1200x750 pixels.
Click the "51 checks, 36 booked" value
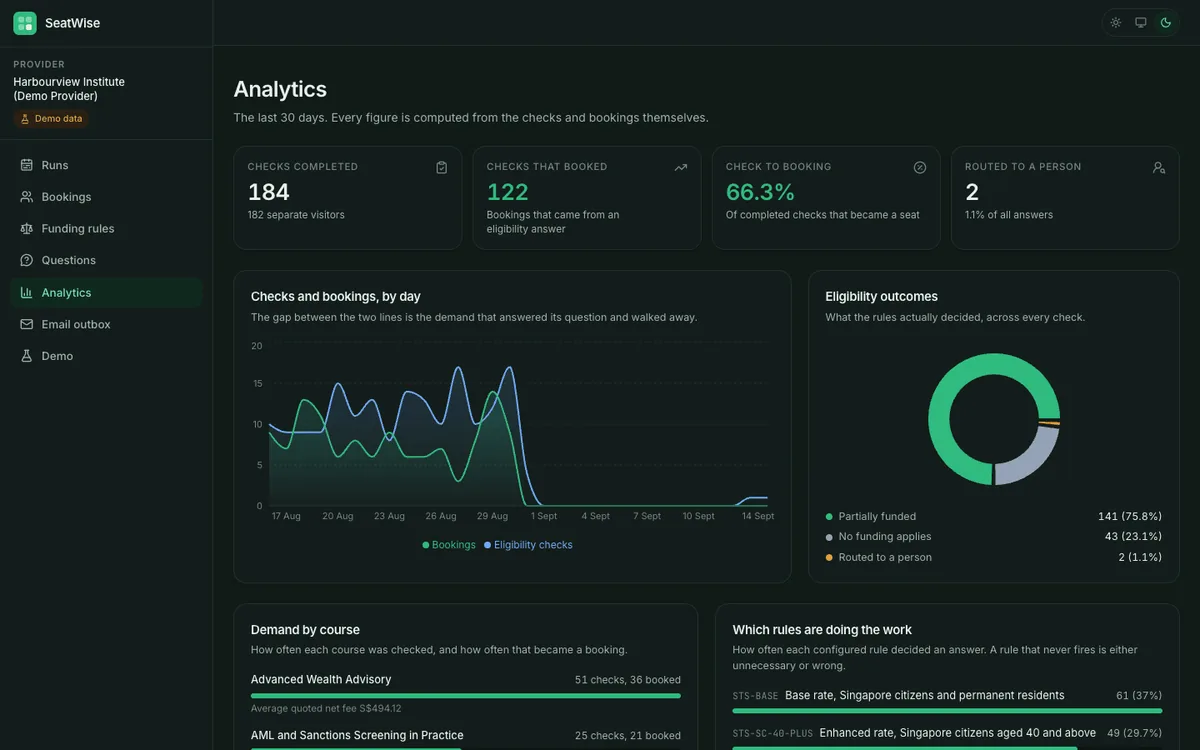tap(628, 680)
